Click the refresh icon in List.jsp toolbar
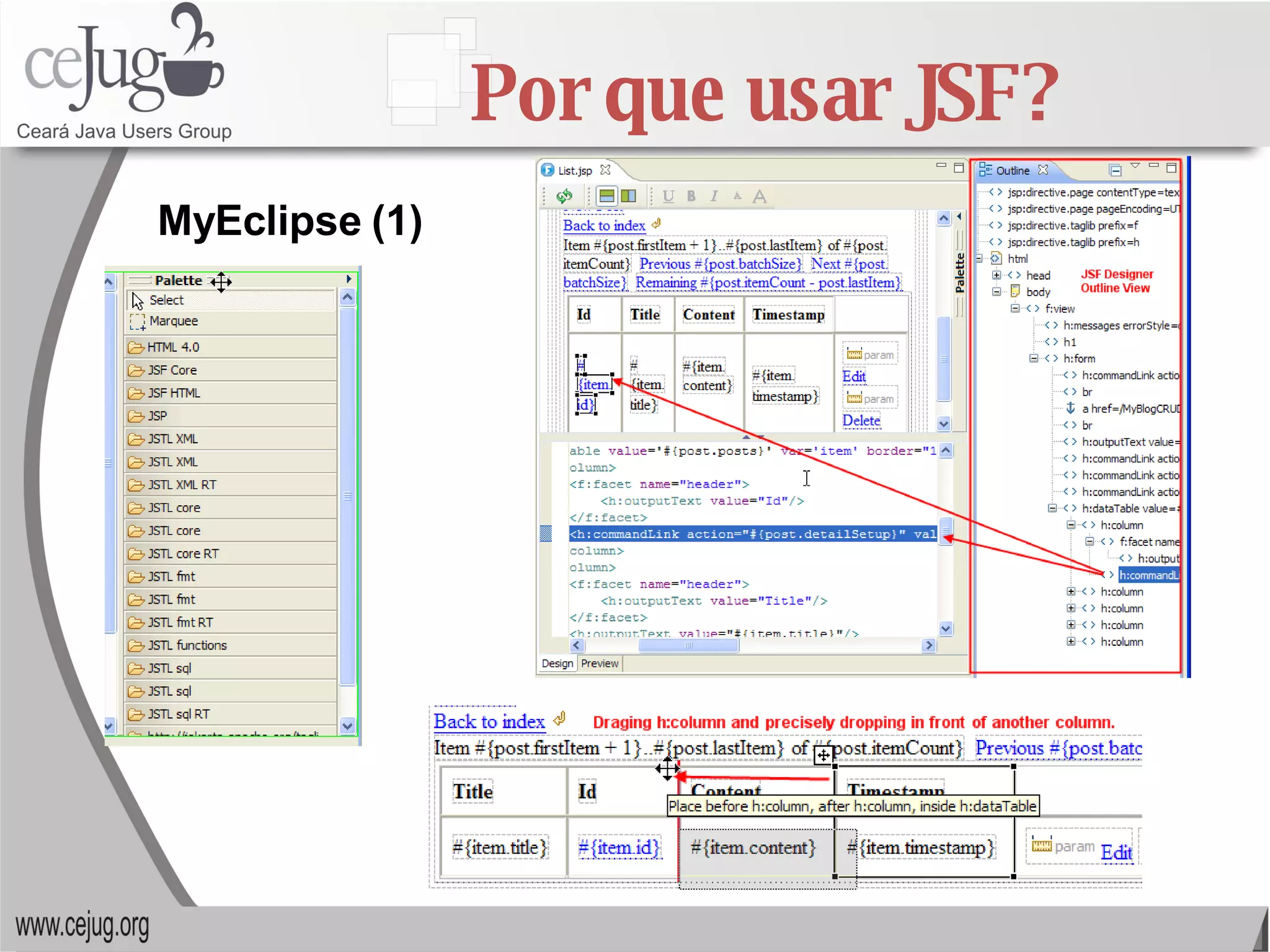This screenshot has width=1270, height=952. (x=564, y=196)
